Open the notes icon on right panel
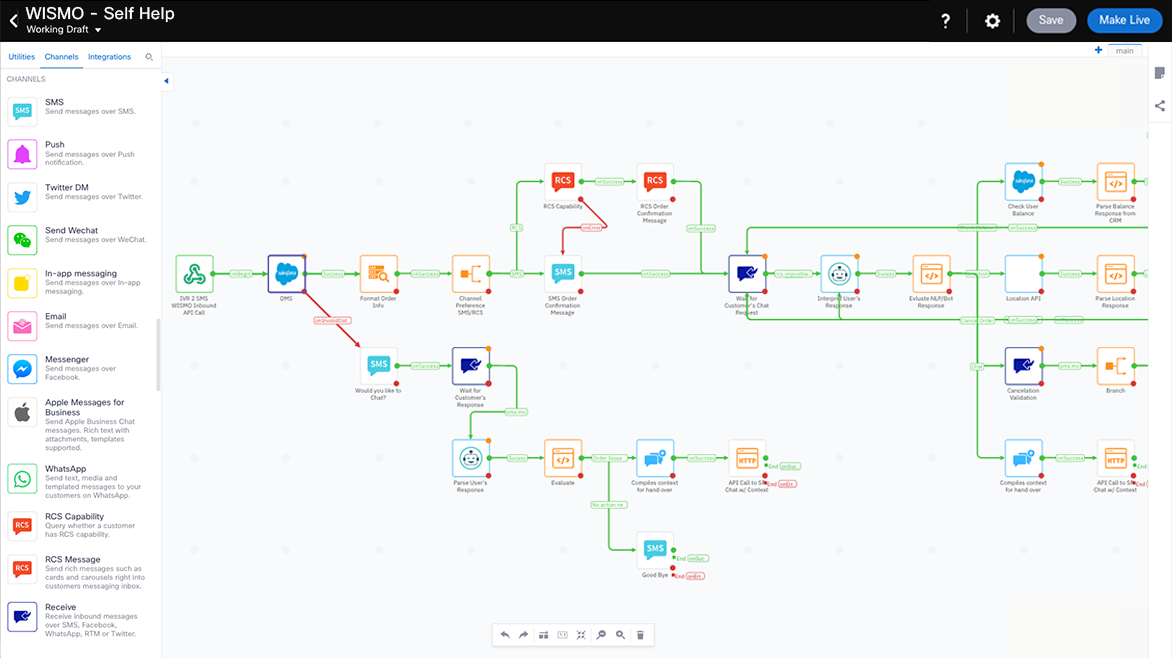Screen dimensions: 1172x658 [x=1160, y=73]
